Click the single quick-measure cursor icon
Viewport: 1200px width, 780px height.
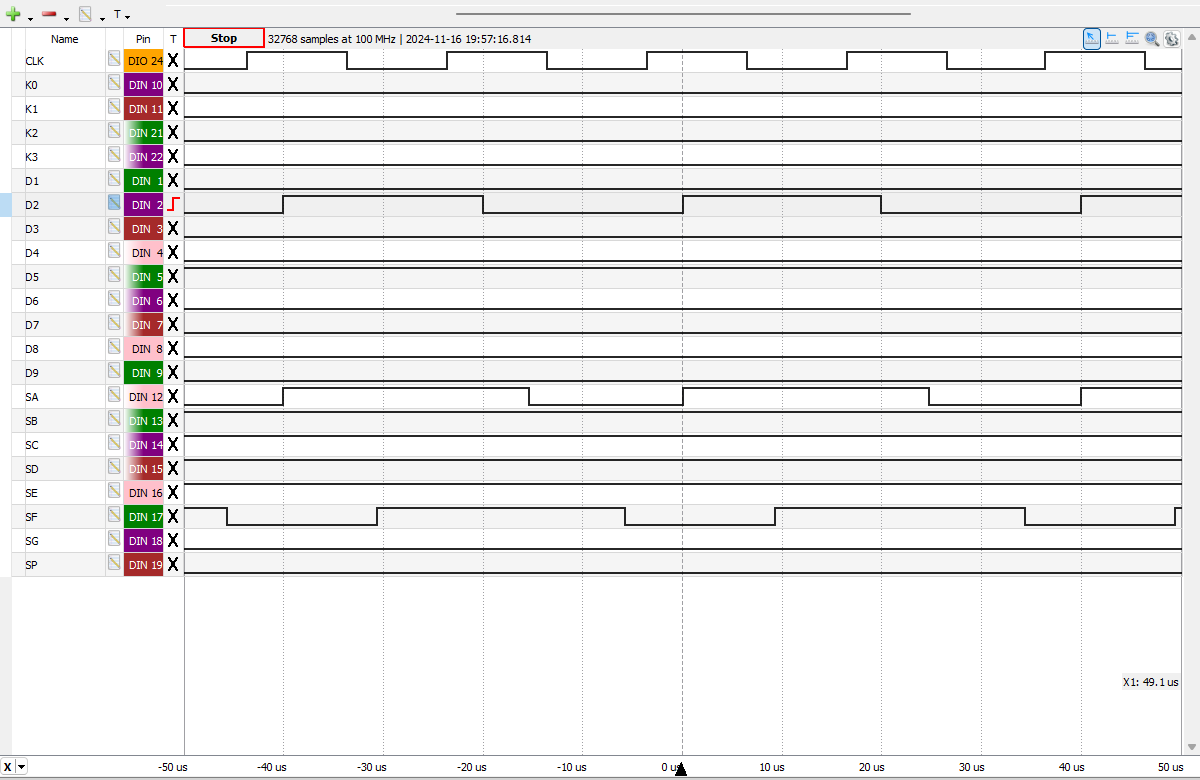(1112, 38)
